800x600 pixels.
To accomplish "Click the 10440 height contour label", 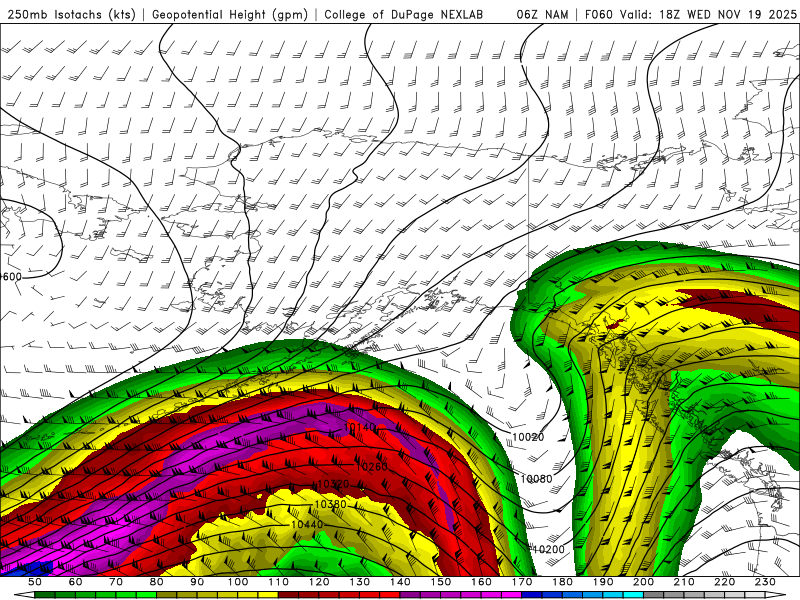I will (x=307, y=524).
